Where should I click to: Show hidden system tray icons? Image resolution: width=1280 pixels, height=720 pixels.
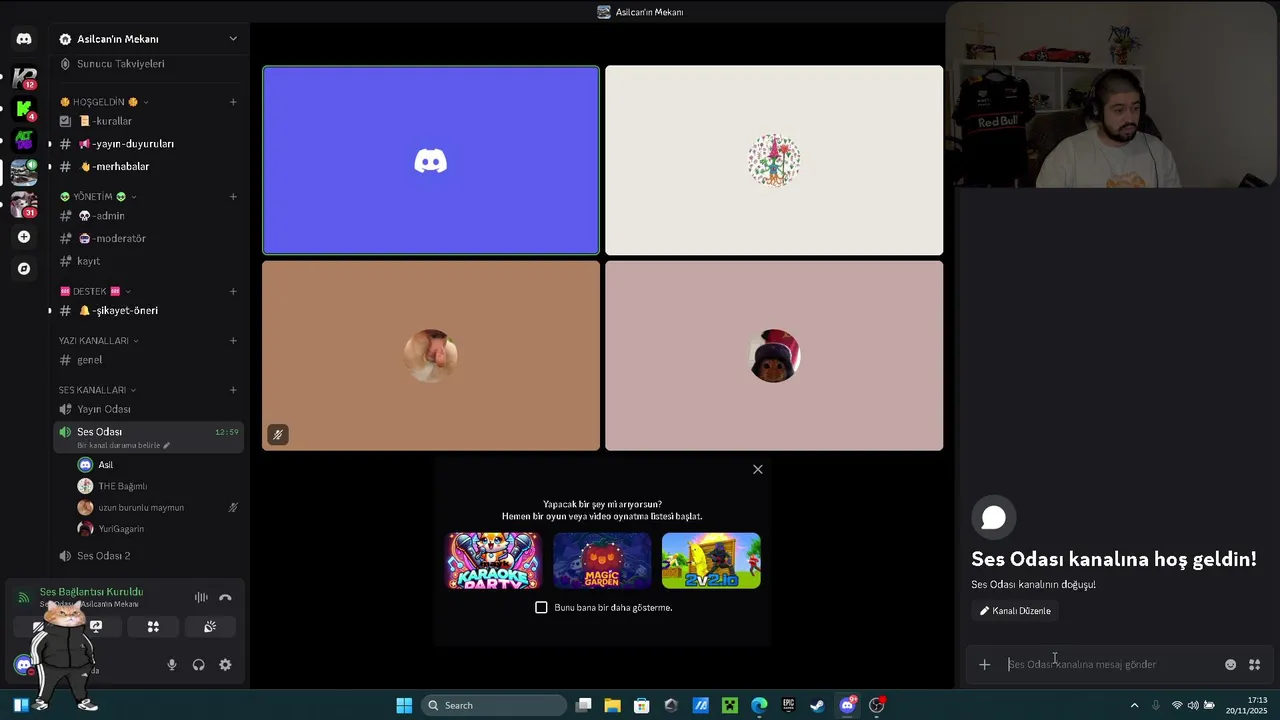pos(1134,706)
